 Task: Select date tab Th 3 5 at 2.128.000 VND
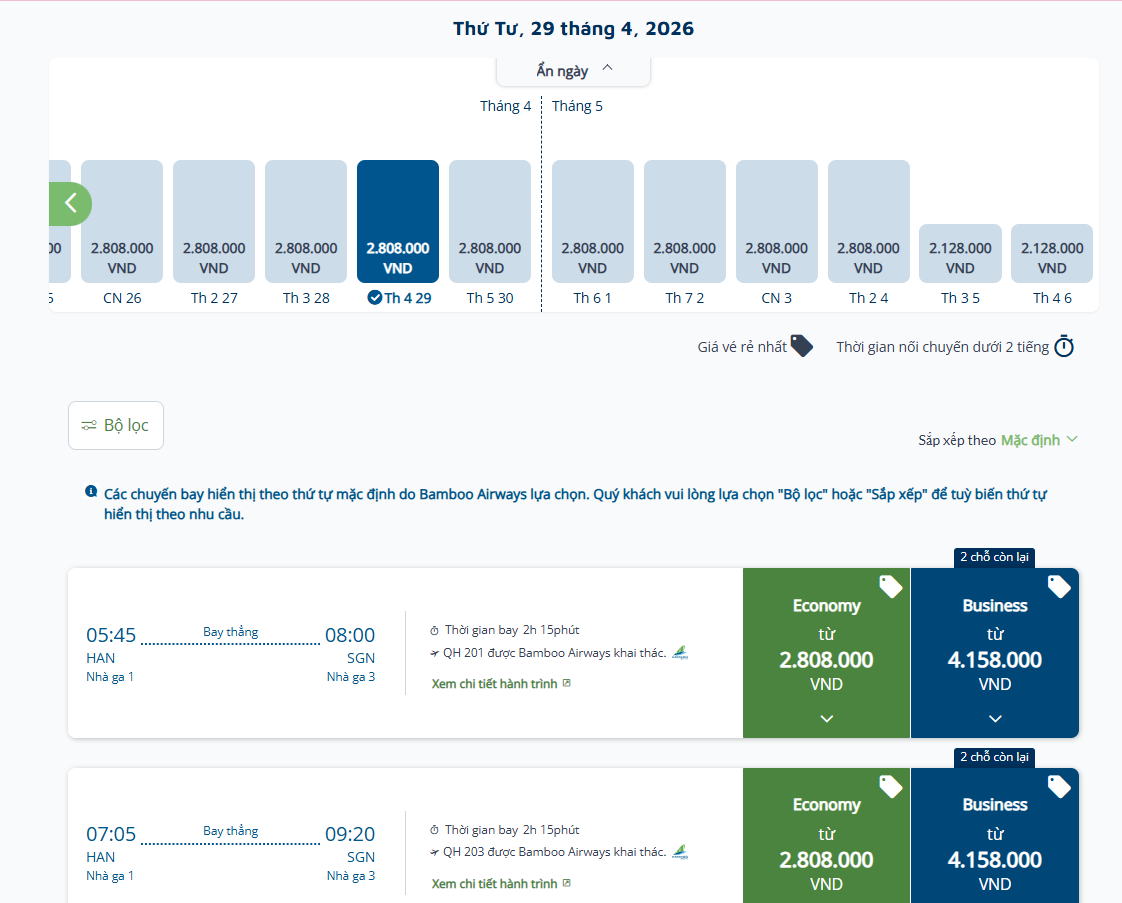[x=960, y=254]
